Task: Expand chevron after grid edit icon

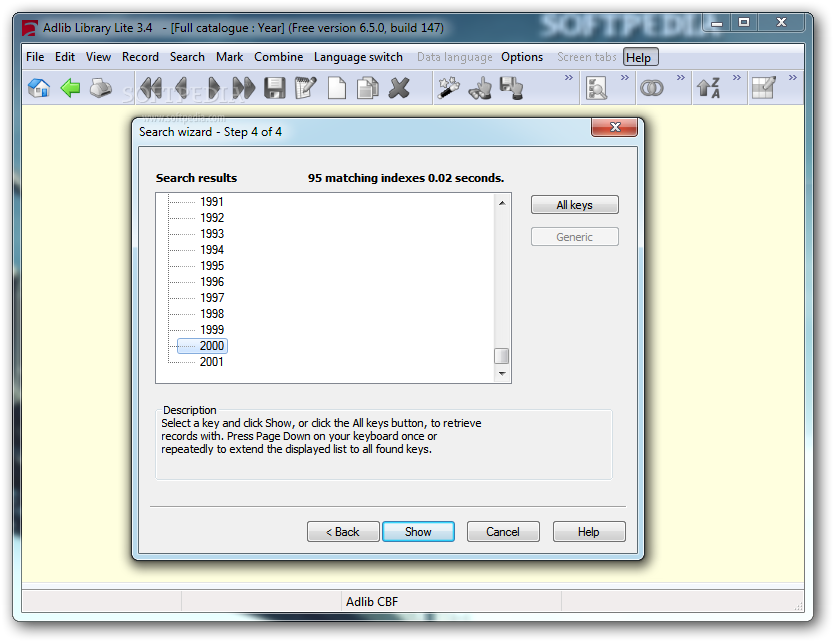Action: 793,78
